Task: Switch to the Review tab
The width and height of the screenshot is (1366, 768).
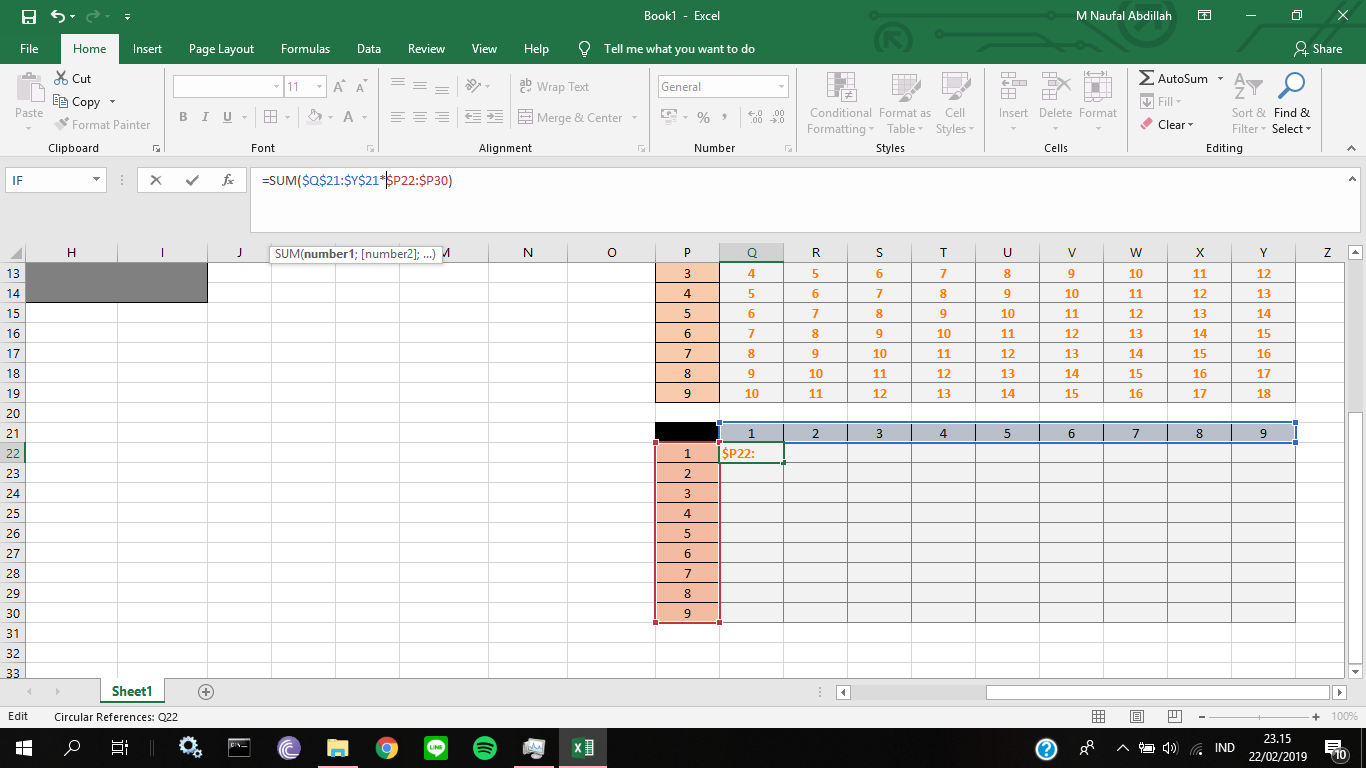Action: click(426, 48)
